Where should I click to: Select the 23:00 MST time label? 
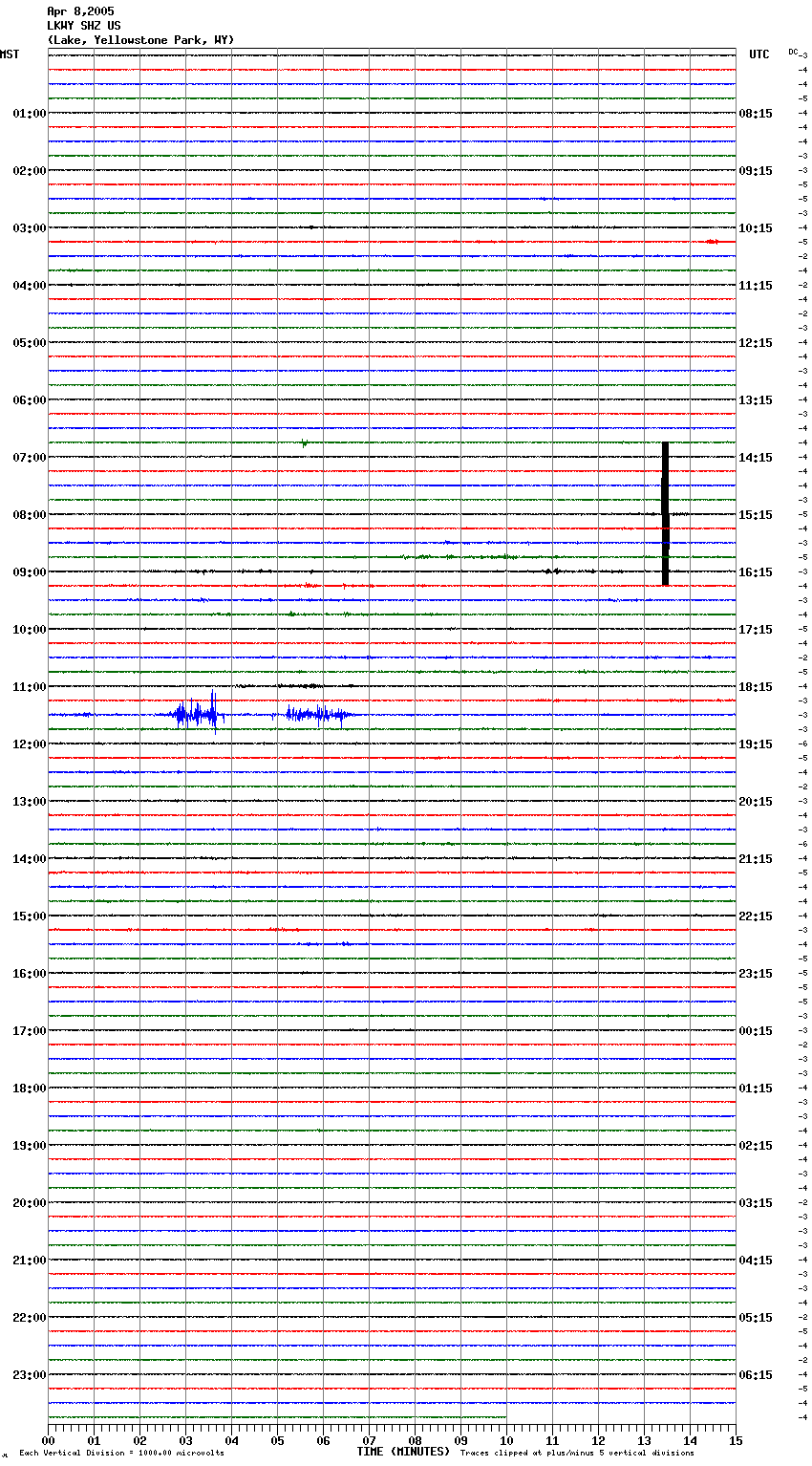29,1375
